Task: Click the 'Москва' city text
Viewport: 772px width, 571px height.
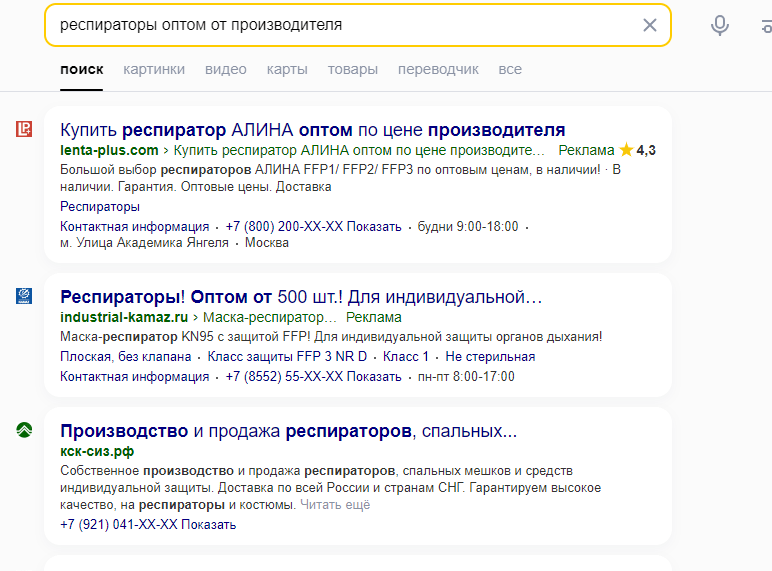Action: pyautogui.click(x=267, y=243)
